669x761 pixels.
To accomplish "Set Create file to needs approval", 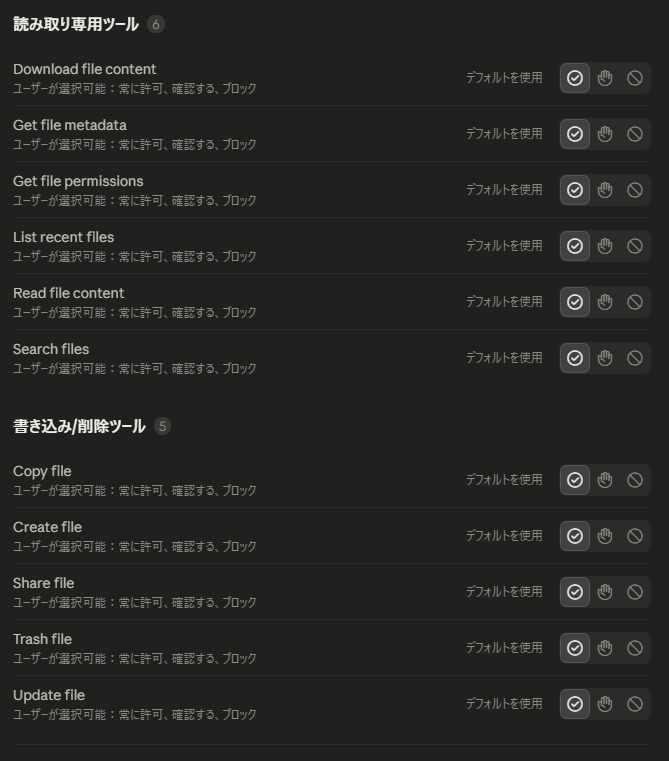I will [605, 536].
